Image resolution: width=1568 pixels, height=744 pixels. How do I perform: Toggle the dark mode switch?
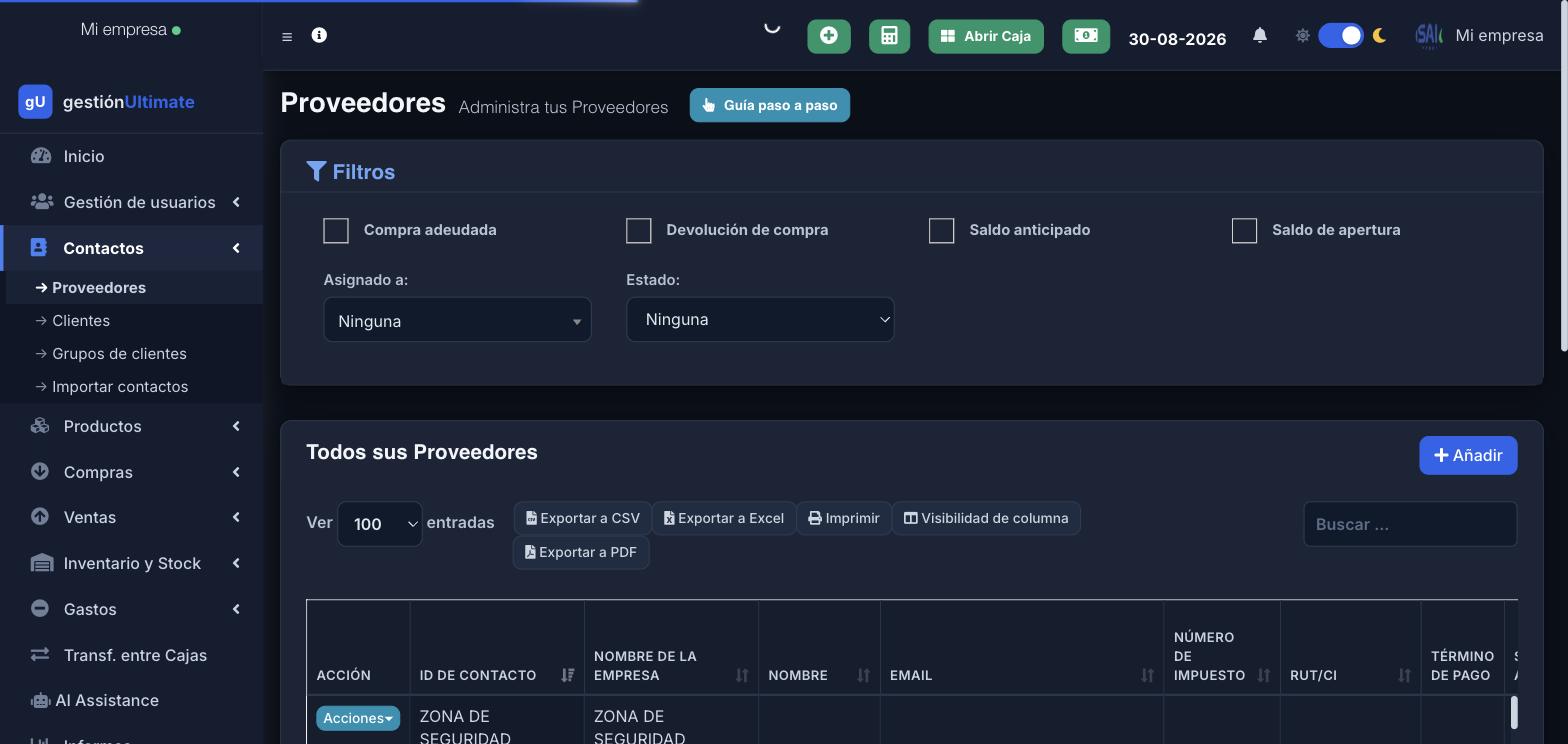click(1341, 36)
